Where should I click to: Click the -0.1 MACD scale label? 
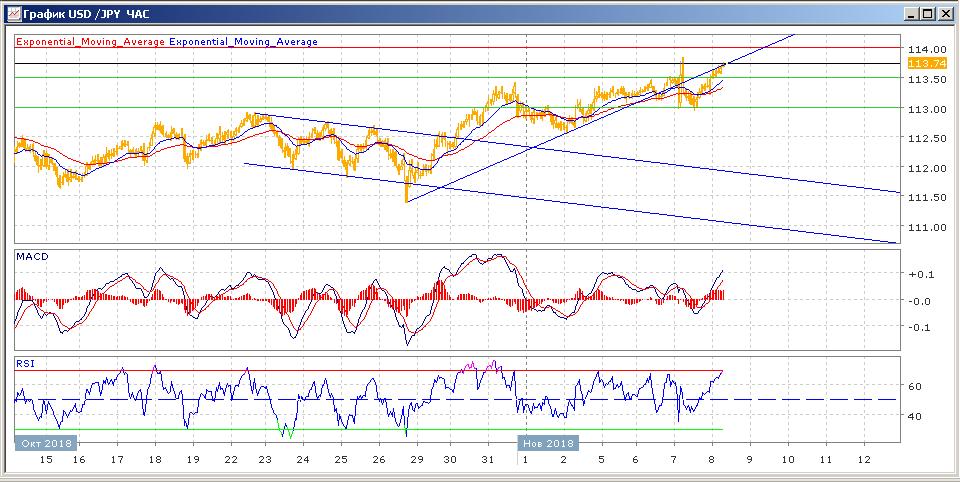(x=920, y=327)
